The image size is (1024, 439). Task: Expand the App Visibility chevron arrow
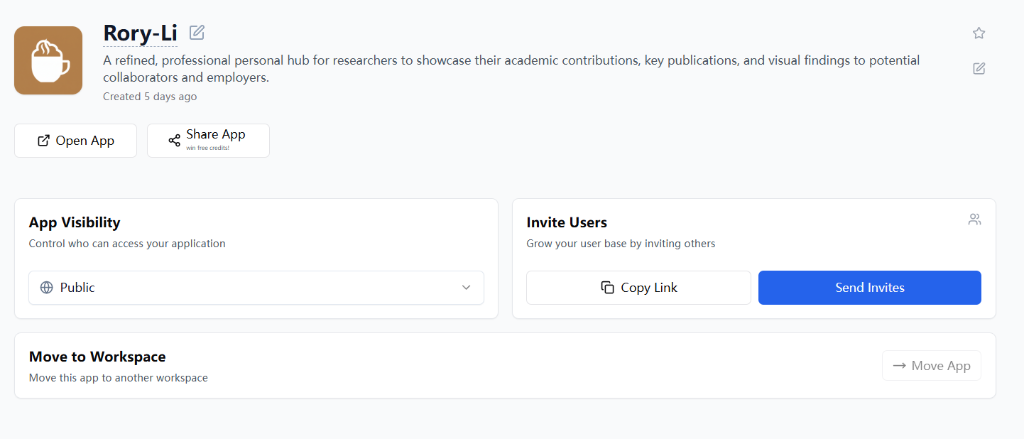(x=466, y=287)
